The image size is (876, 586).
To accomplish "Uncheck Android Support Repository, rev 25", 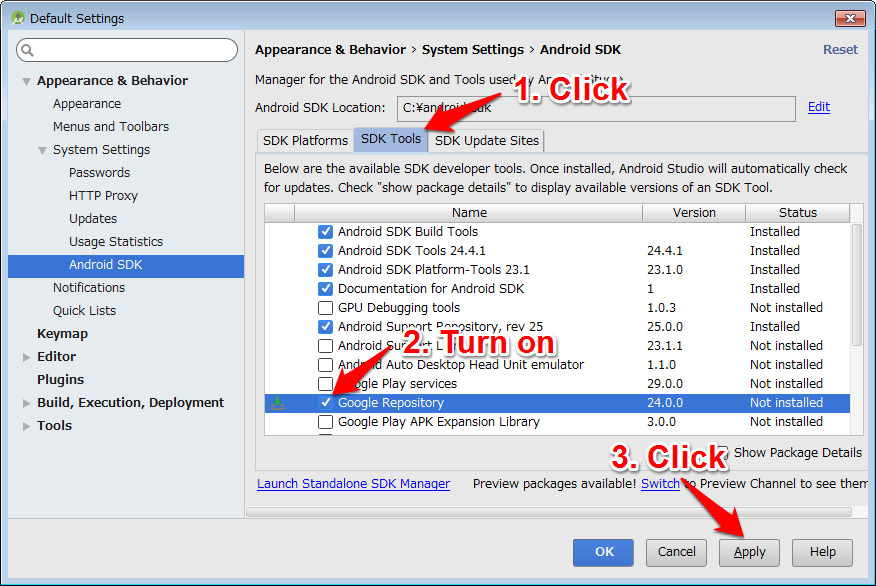I will (325, 327).
